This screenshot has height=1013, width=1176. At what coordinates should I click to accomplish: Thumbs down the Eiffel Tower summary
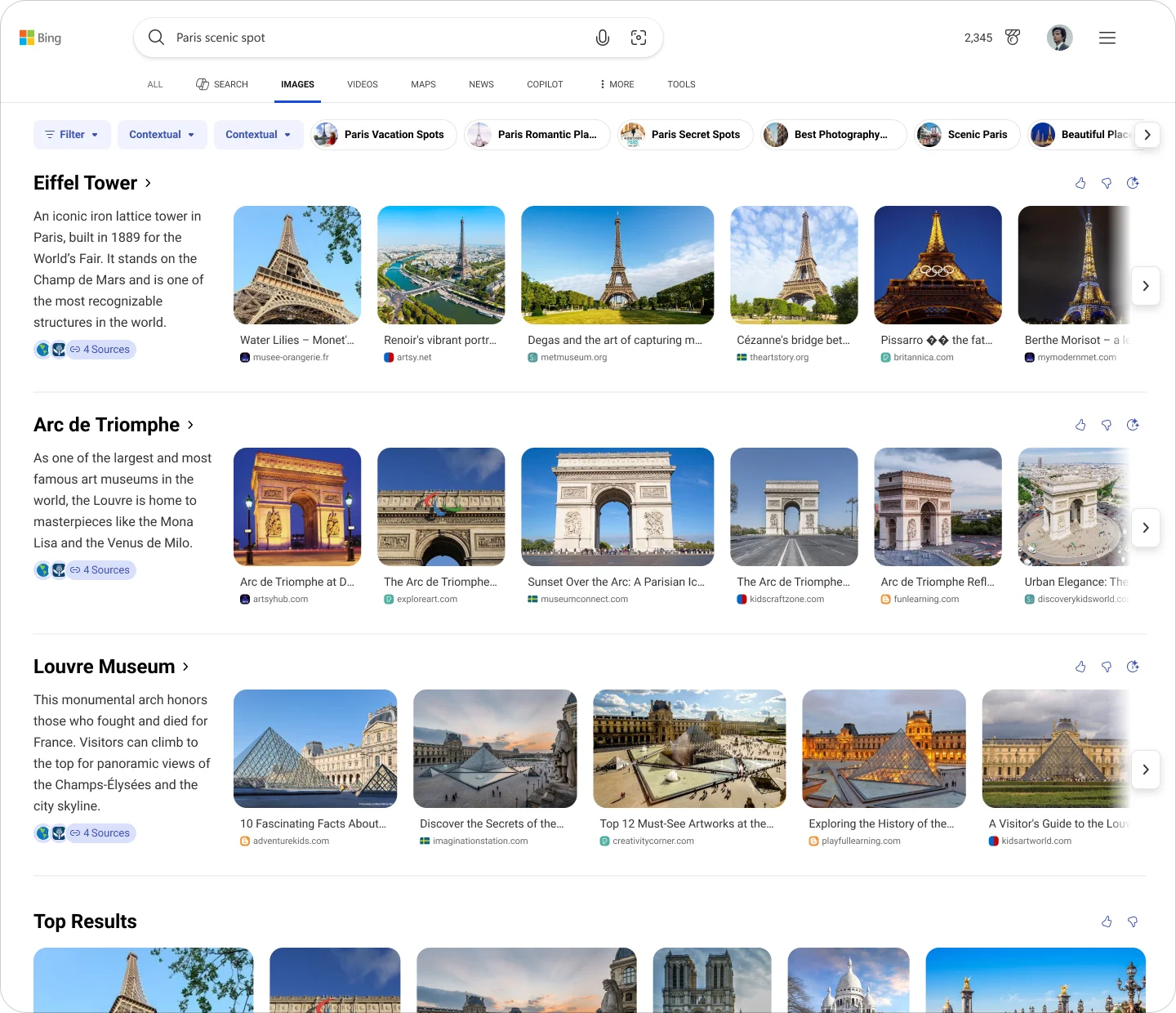[1107, 183]
